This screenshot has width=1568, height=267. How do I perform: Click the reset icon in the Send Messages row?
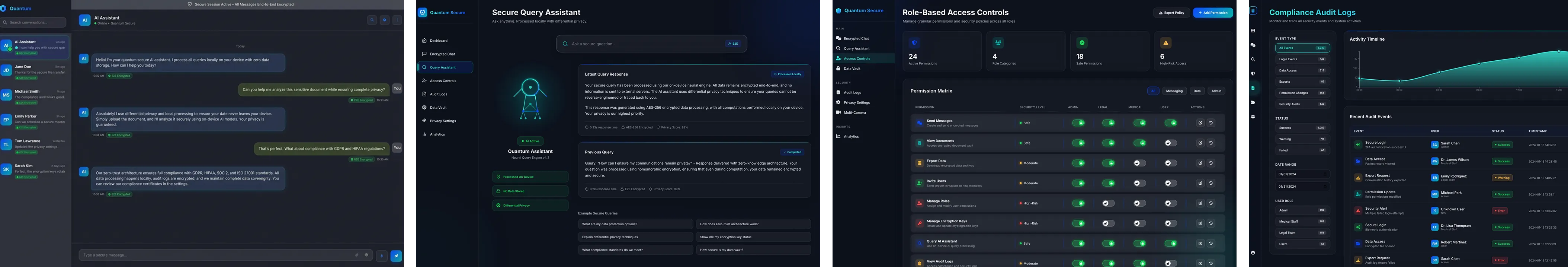coord(1211,123)
